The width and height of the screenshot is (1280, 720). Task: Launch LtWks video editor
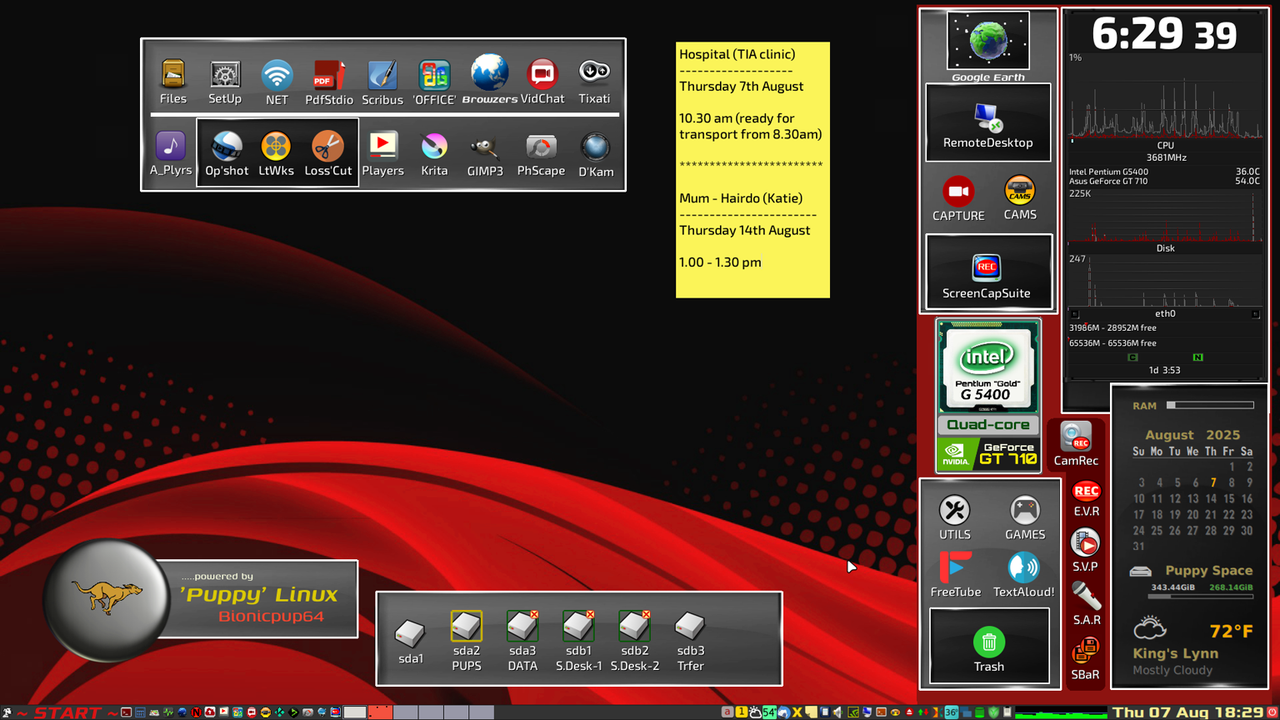[276, 146]
